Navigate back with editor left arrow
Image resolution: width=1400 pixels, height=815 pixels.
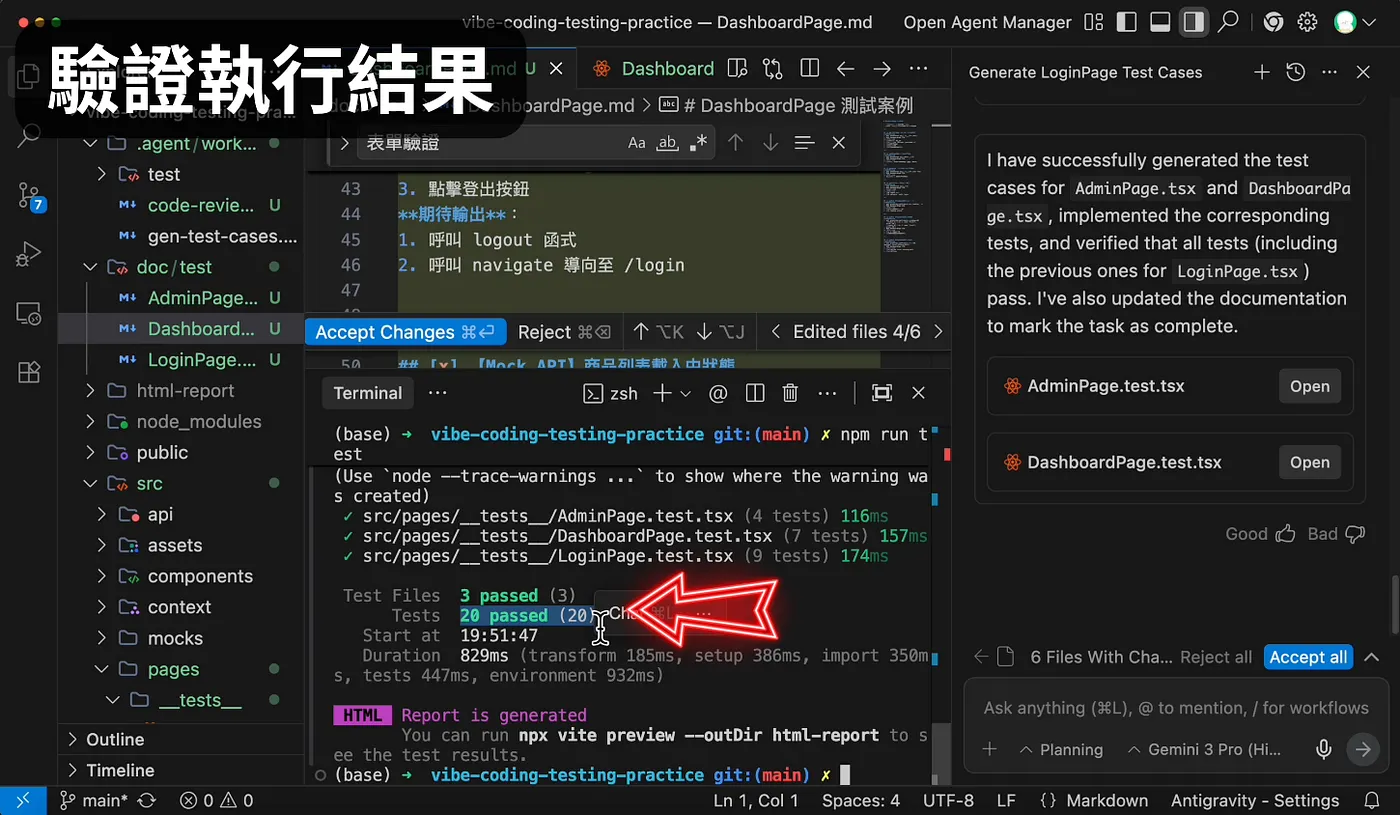pos(846,68)
